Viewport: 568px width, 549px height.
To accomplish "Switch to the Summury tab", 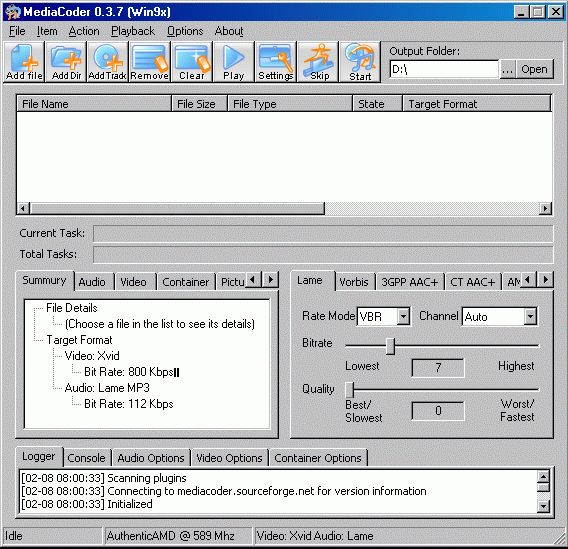I will coord(45,281).
